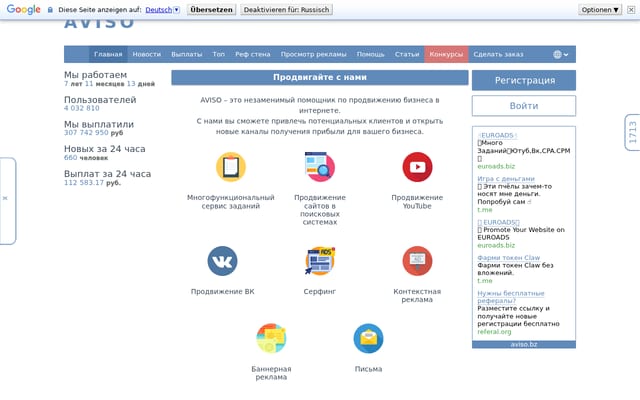Click the 24-hour payouts value 112 583.17 руб.

click(x=92, y=182)
